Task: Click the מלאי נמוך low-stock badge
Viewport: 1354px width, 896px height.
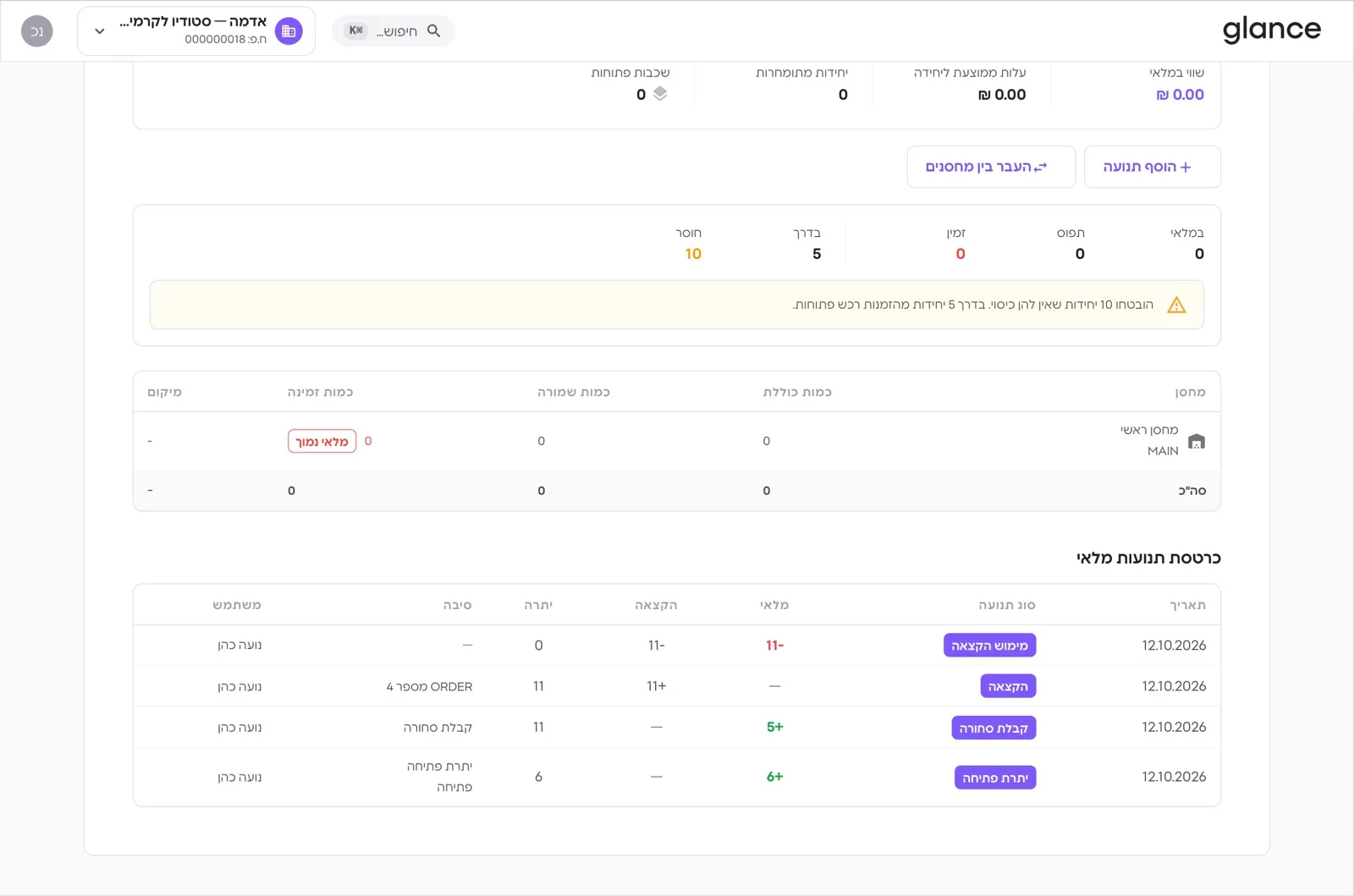Action: pyautogui.click(x=322, y=442)
